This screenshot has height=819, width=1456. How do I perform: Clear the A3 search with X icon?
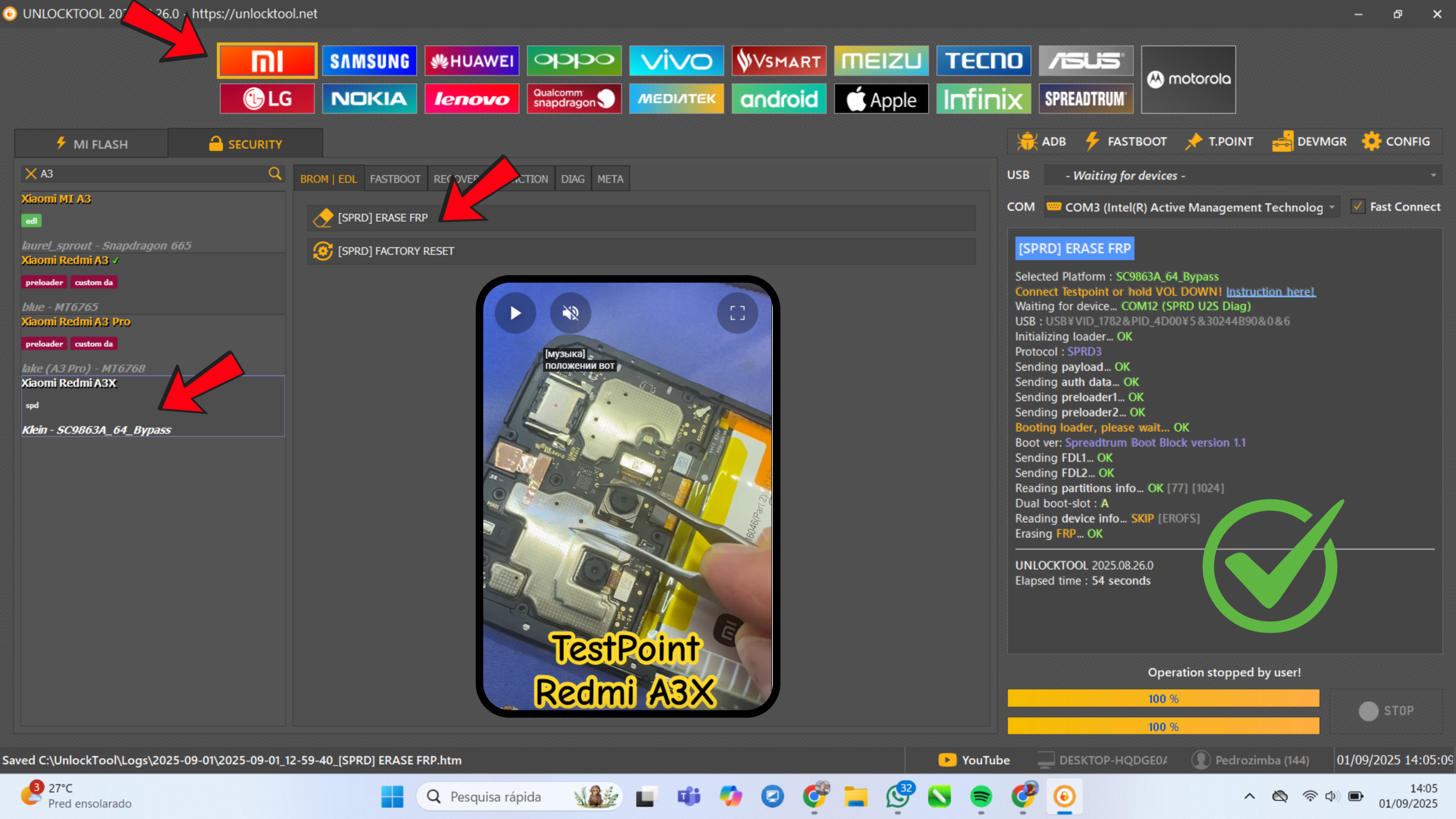click(x=31, y=173)
